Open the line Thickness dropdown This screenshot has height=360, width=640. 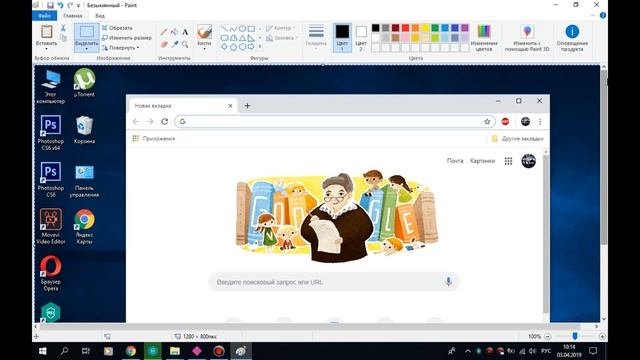[316, 38]
